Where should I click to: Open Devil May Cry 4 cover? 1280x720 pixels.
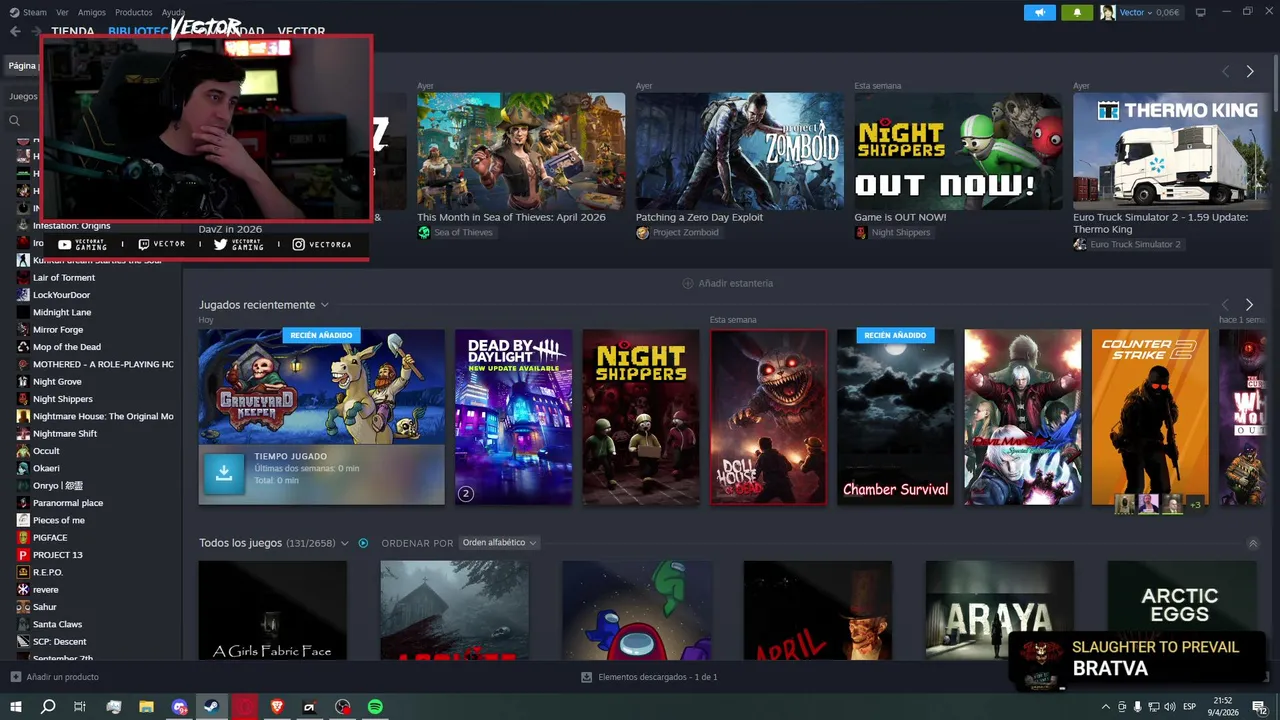pyautogui.click(x=1022, y=416)
